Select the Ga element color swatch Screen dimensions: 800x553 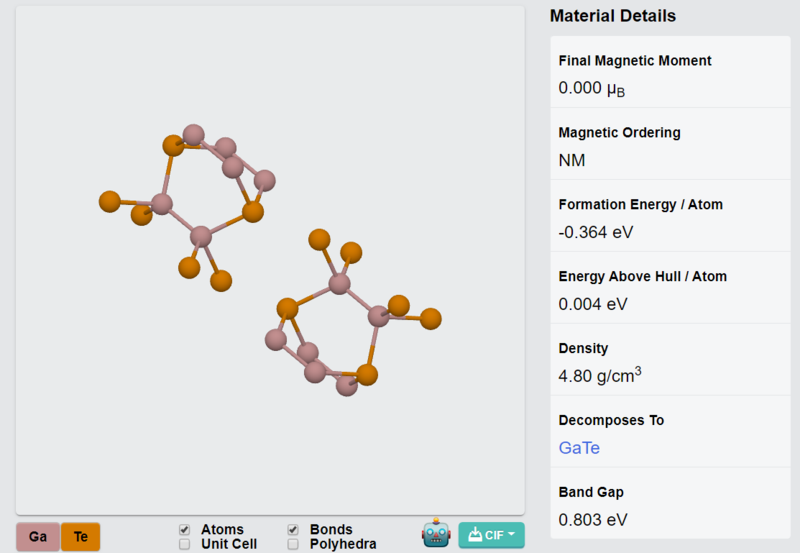click(38, 537)
